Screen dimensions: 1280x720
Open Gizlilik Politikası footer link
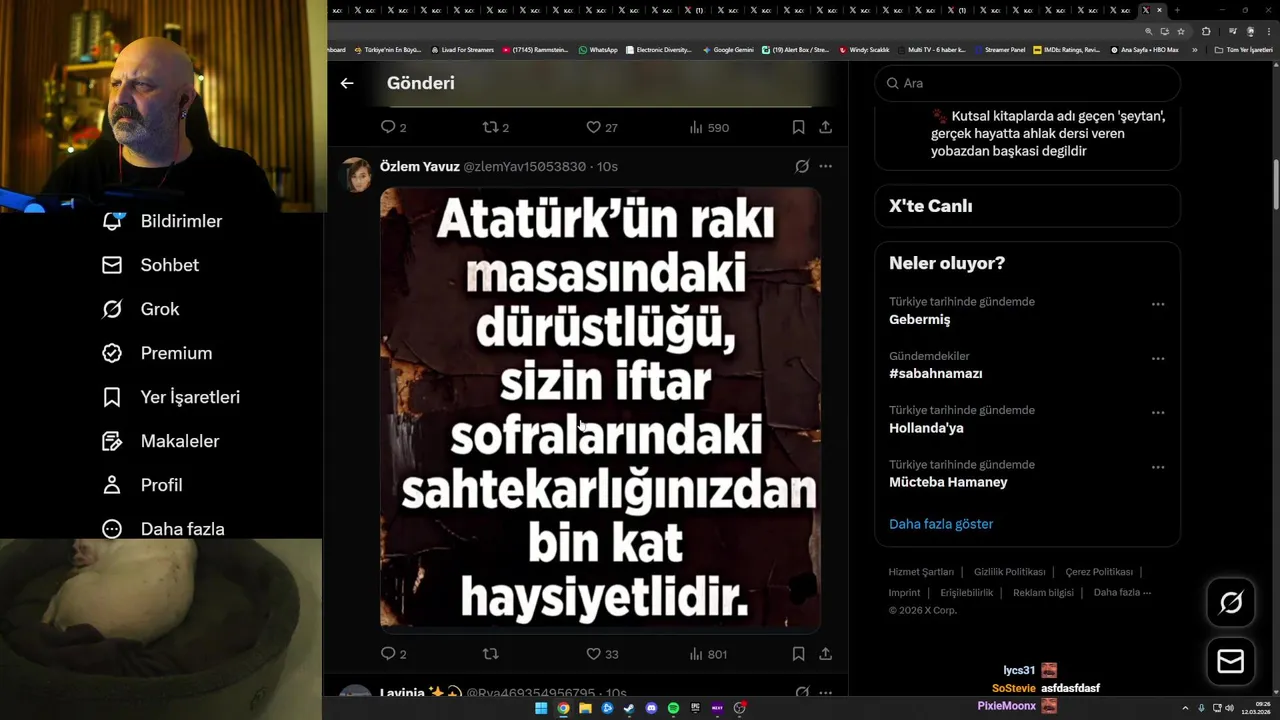(x=1009, y=572)
